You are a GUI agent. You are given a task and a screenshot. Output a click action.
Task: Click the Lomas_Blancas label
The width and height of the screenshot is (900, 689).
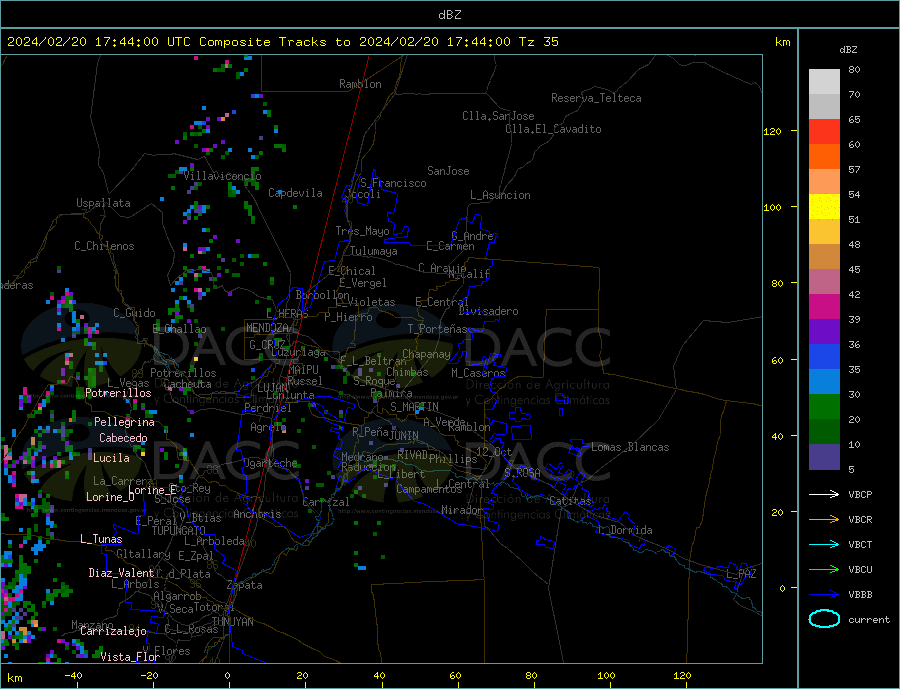pyautogui.click(x=630, y=447)
